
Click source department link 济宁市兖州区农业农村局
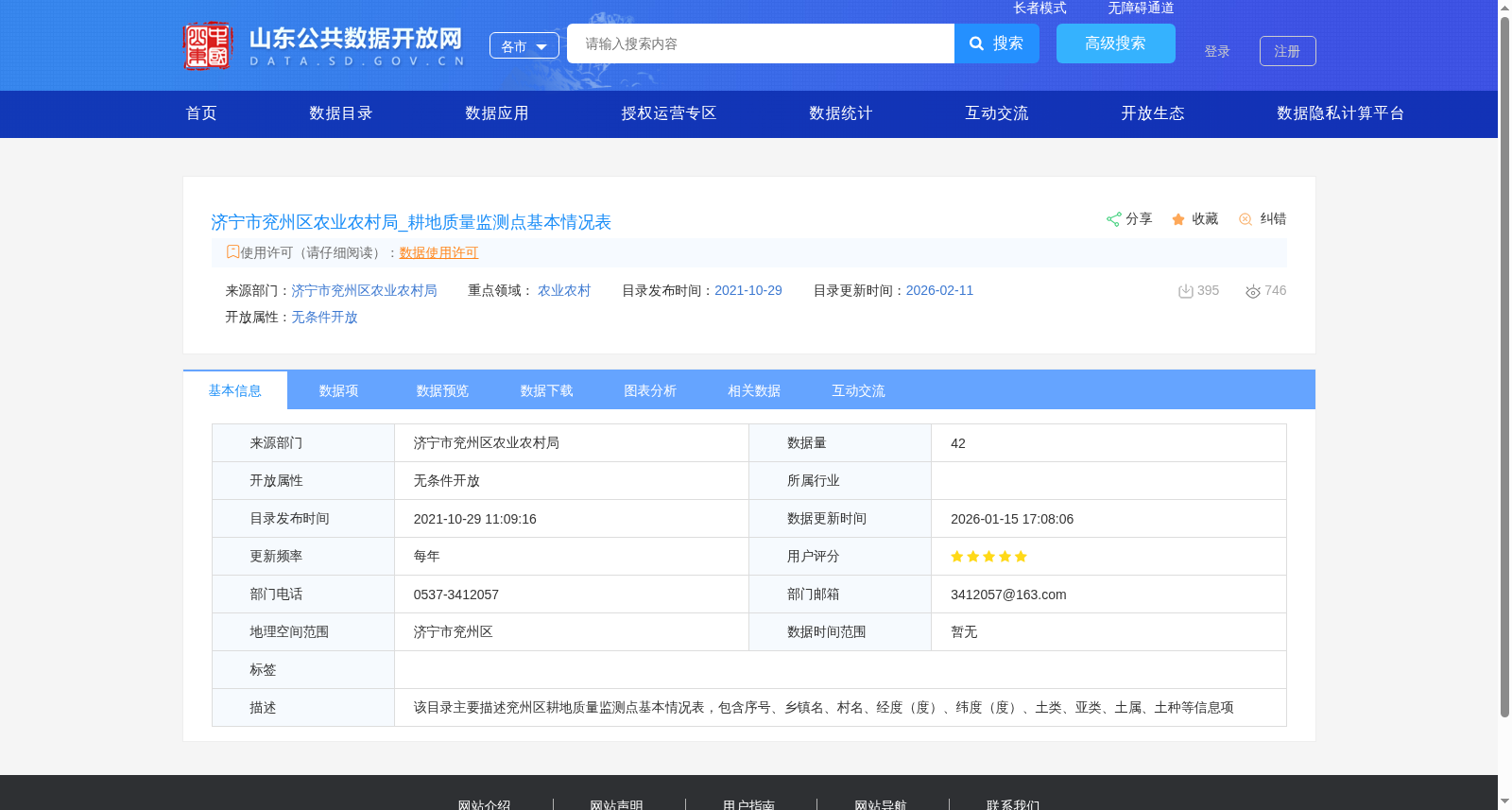click(x=364, y=290)
